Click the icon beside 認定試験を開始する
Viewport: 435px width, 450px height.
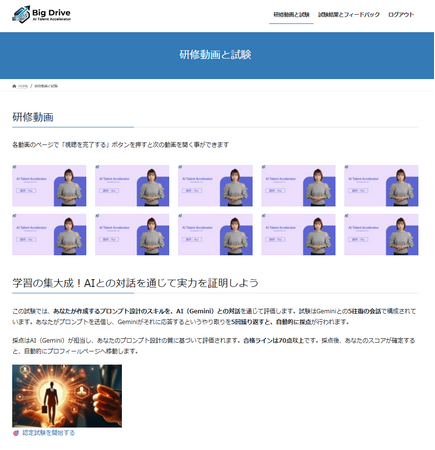coord(16,433)
